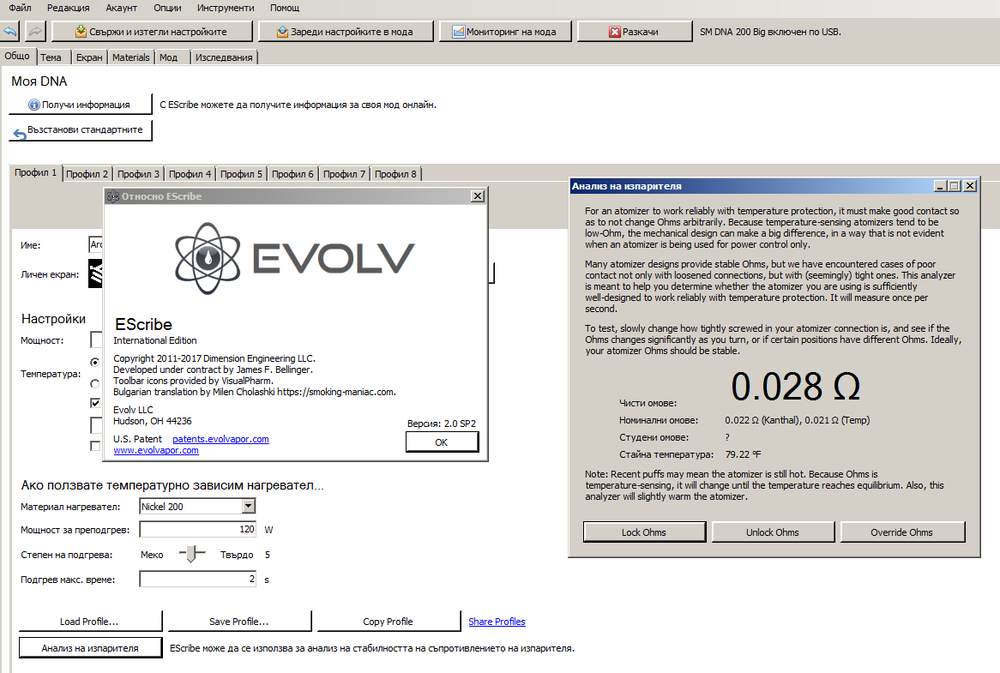Toggle the checked checkbox under Температура

pos(95,403)
